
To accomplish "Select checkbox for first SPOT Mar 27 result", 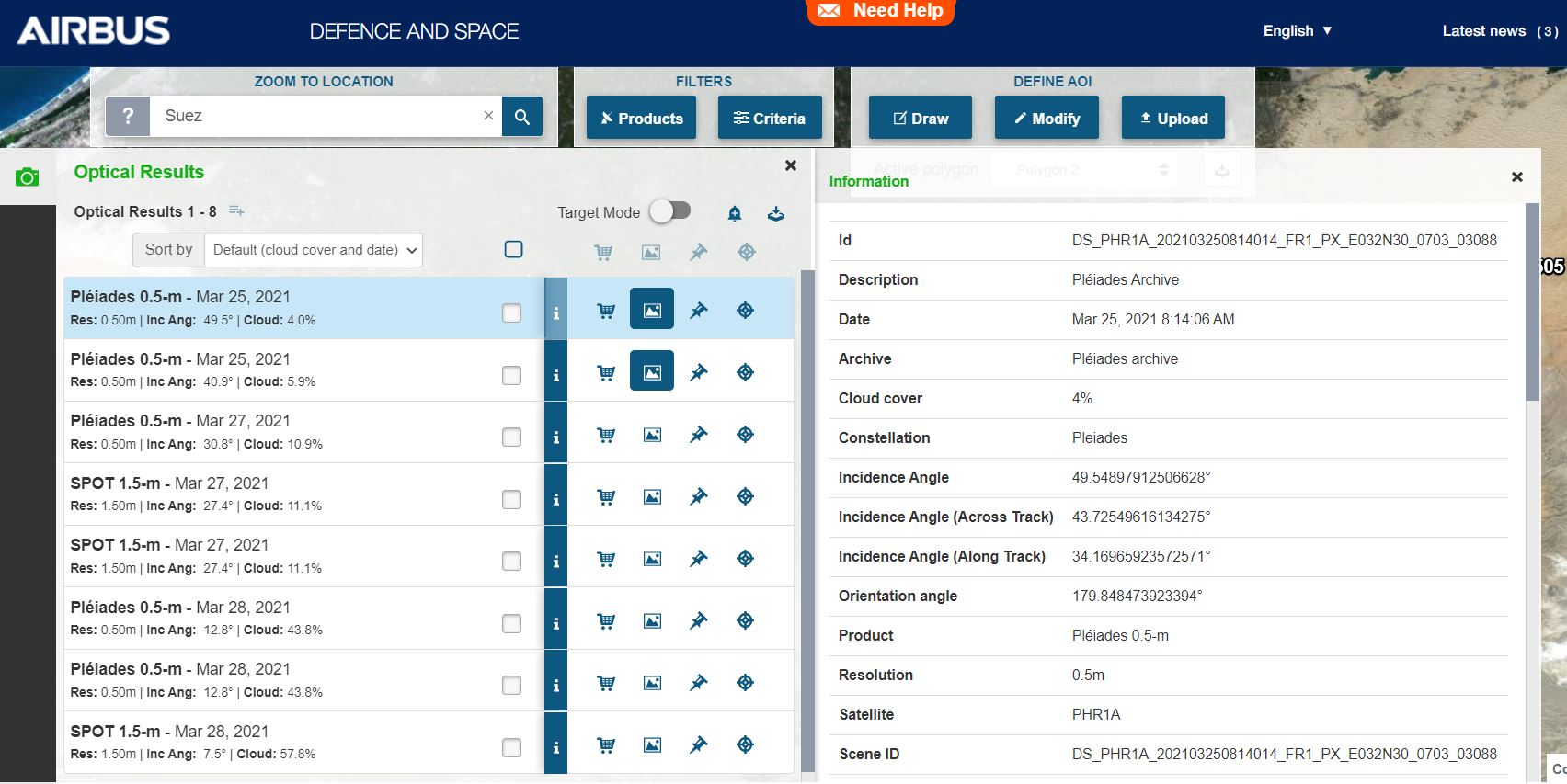I will tap(512, 499).
